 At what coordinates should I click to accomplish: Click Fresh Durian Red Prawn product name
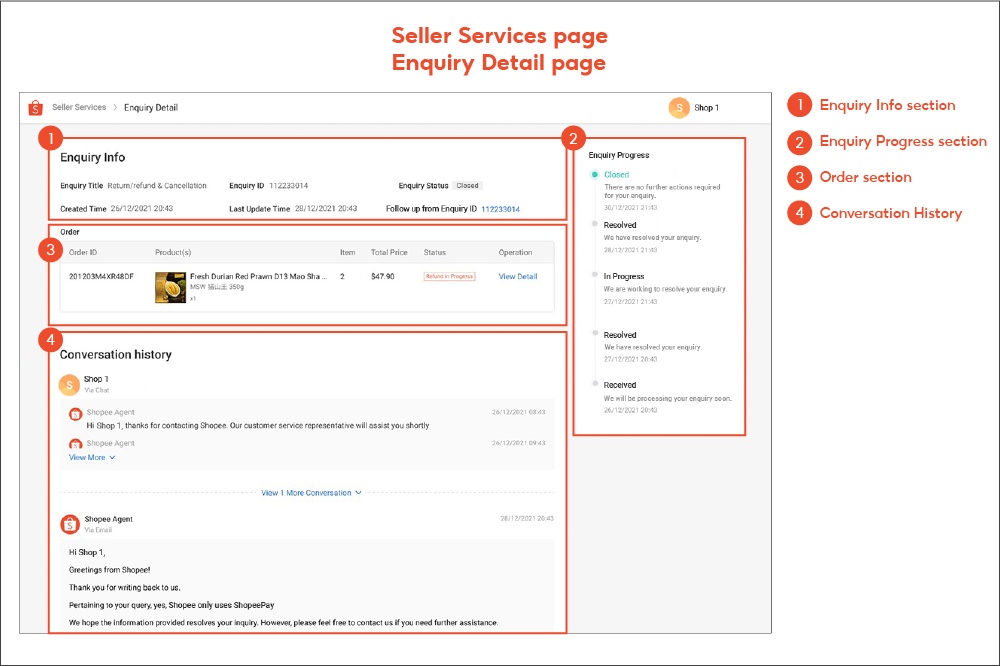258,276
